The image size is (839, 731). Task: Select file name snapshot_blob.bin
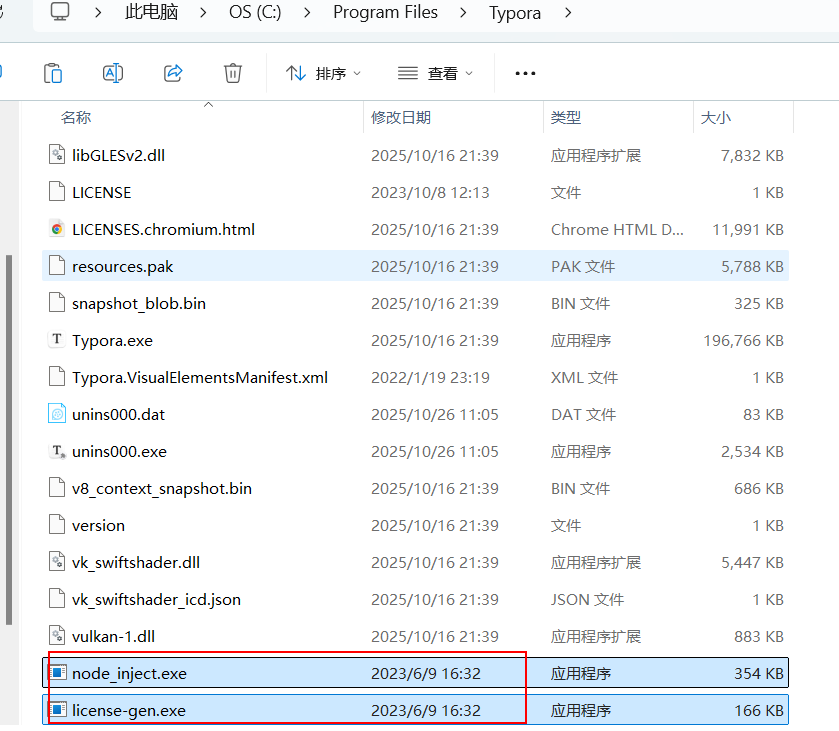click(x=139, y=304)
